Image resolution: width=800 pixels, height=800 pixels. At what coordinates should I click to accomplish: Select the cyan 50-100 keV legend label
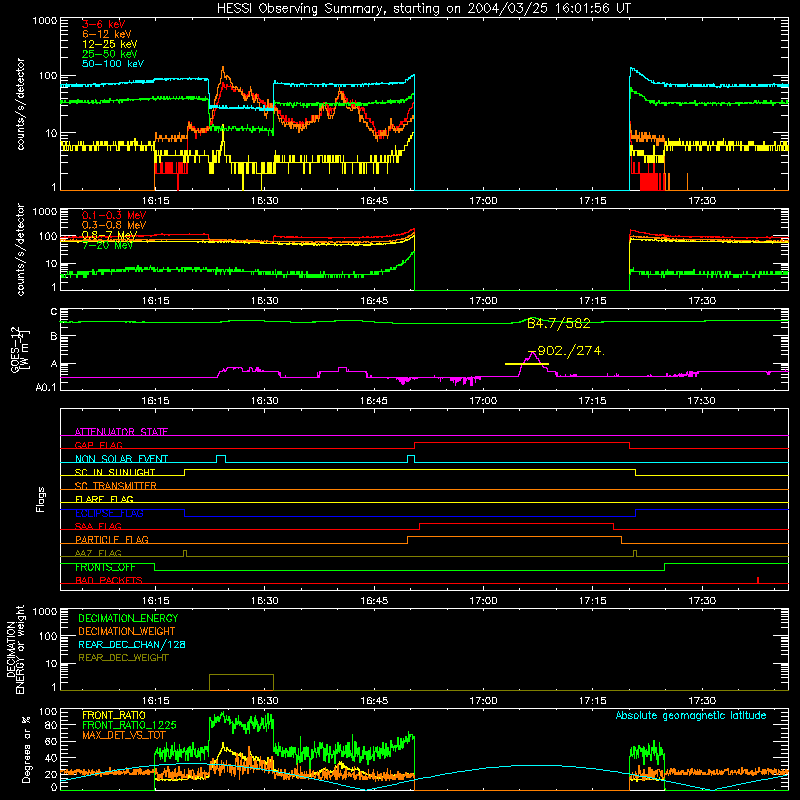pyautogui.click(x=113, y=64)
